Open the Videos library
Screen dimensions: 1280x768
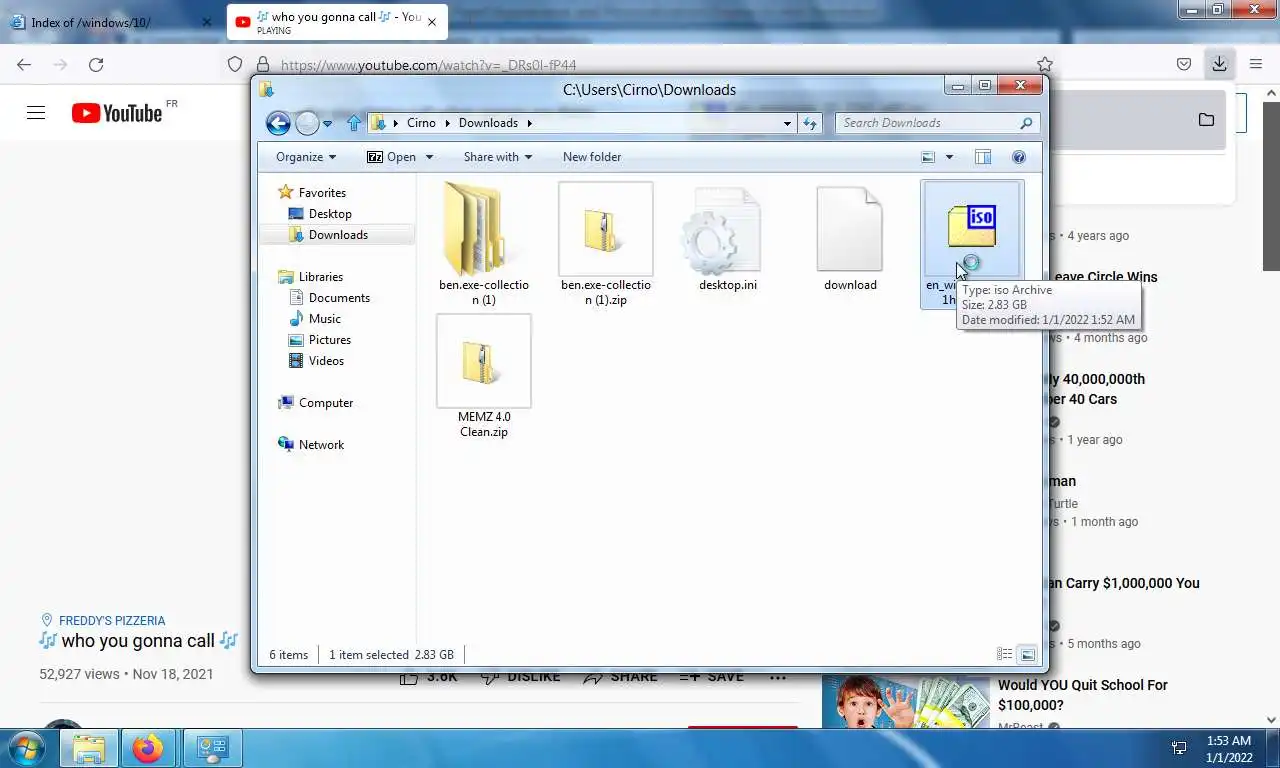326,361
